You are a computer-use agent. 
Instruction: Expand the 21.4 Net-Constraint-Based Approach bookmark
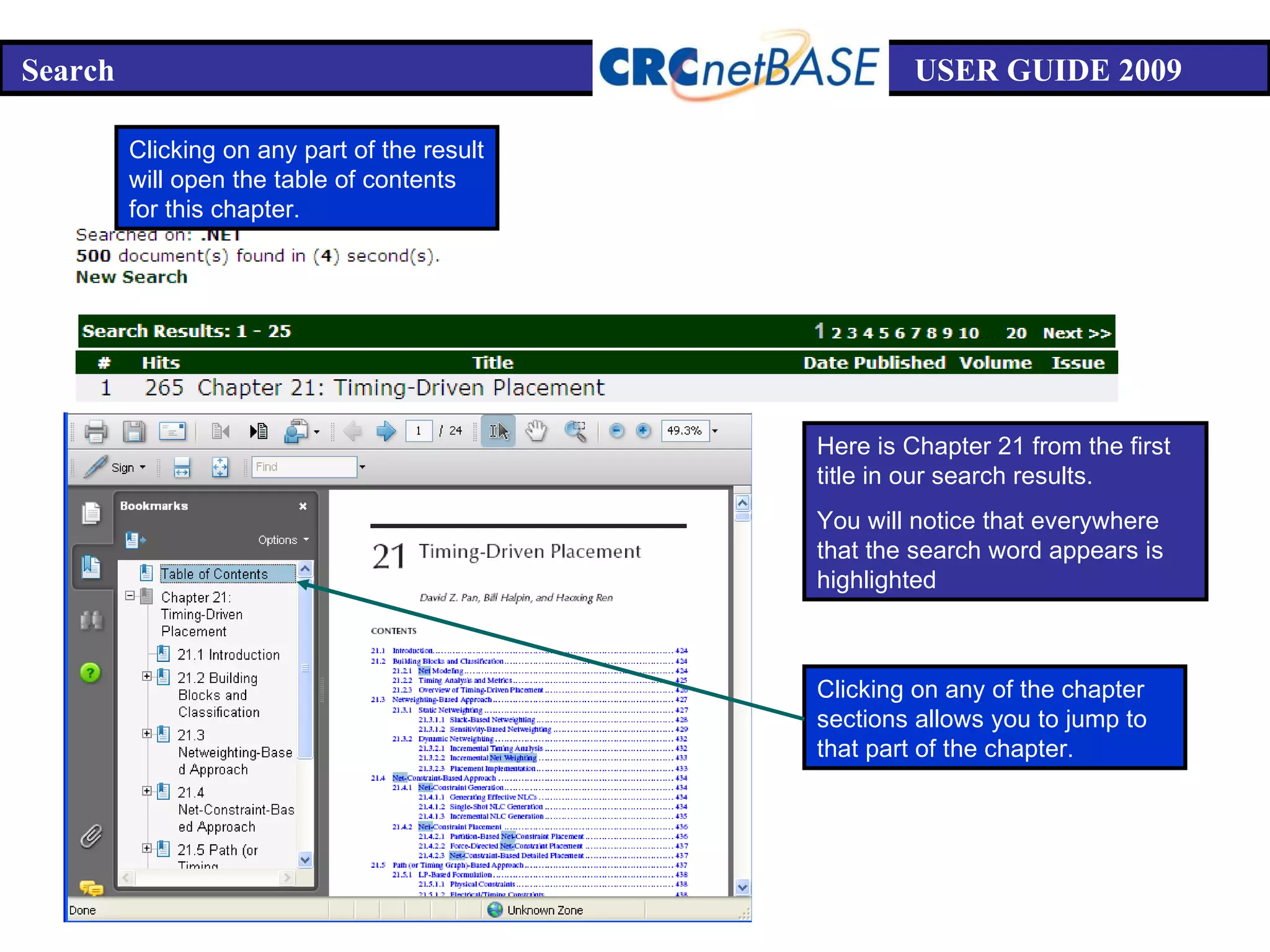click(x=147, y=791)
